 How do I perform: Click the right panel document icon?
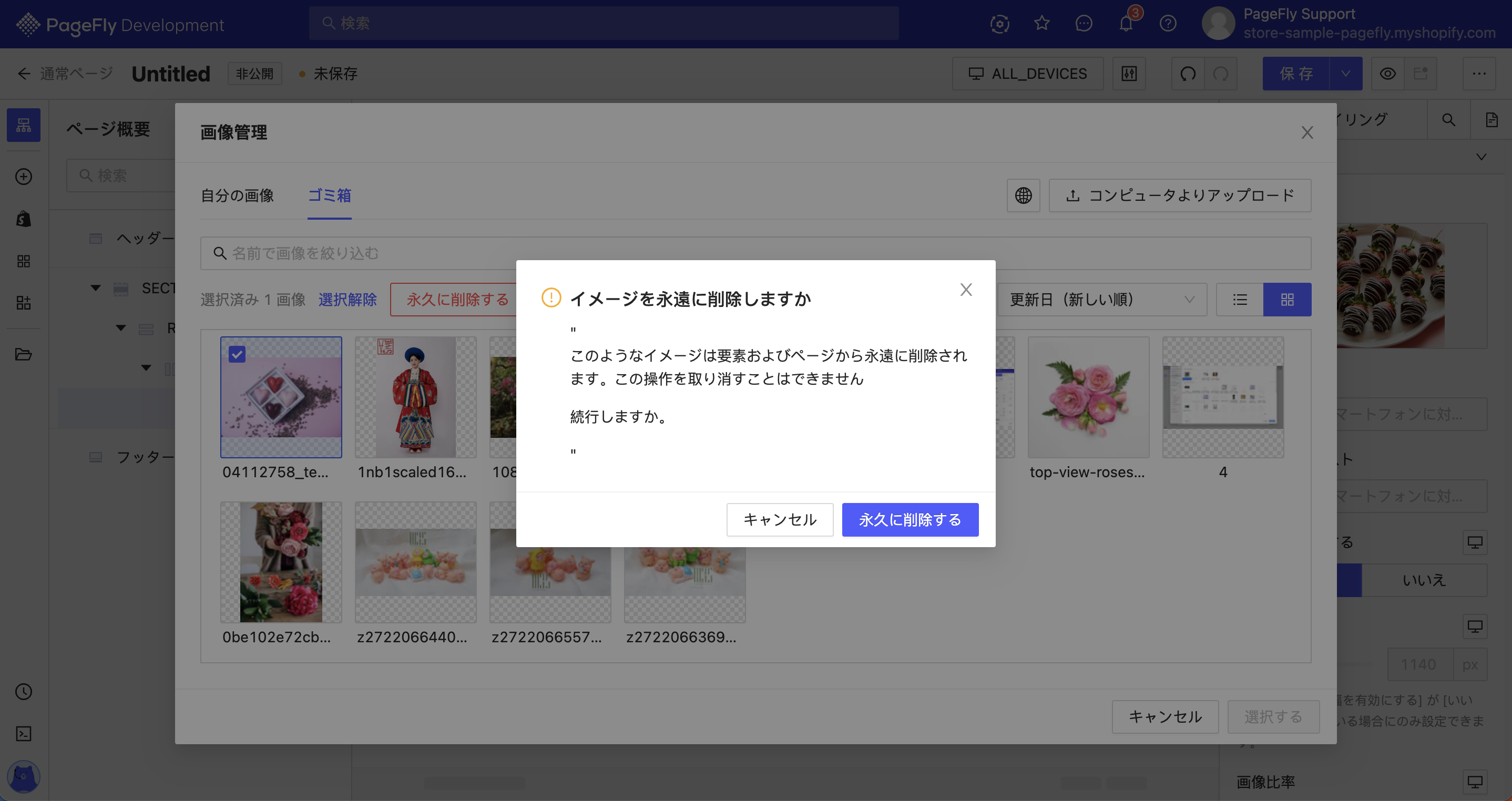pos(1491,120)
